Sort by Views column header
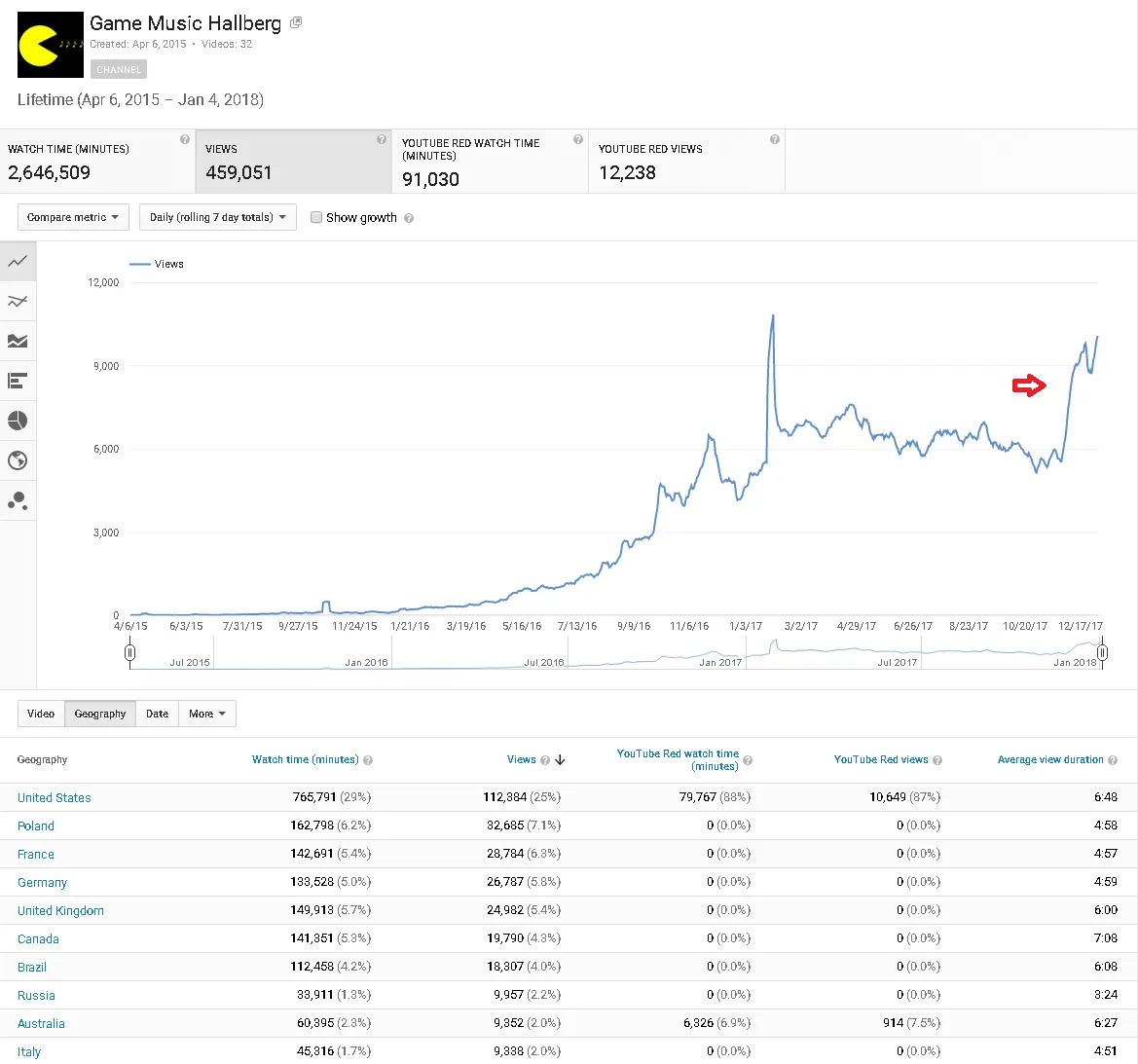Screen dimensions: 1138x1064 (521, 759)
